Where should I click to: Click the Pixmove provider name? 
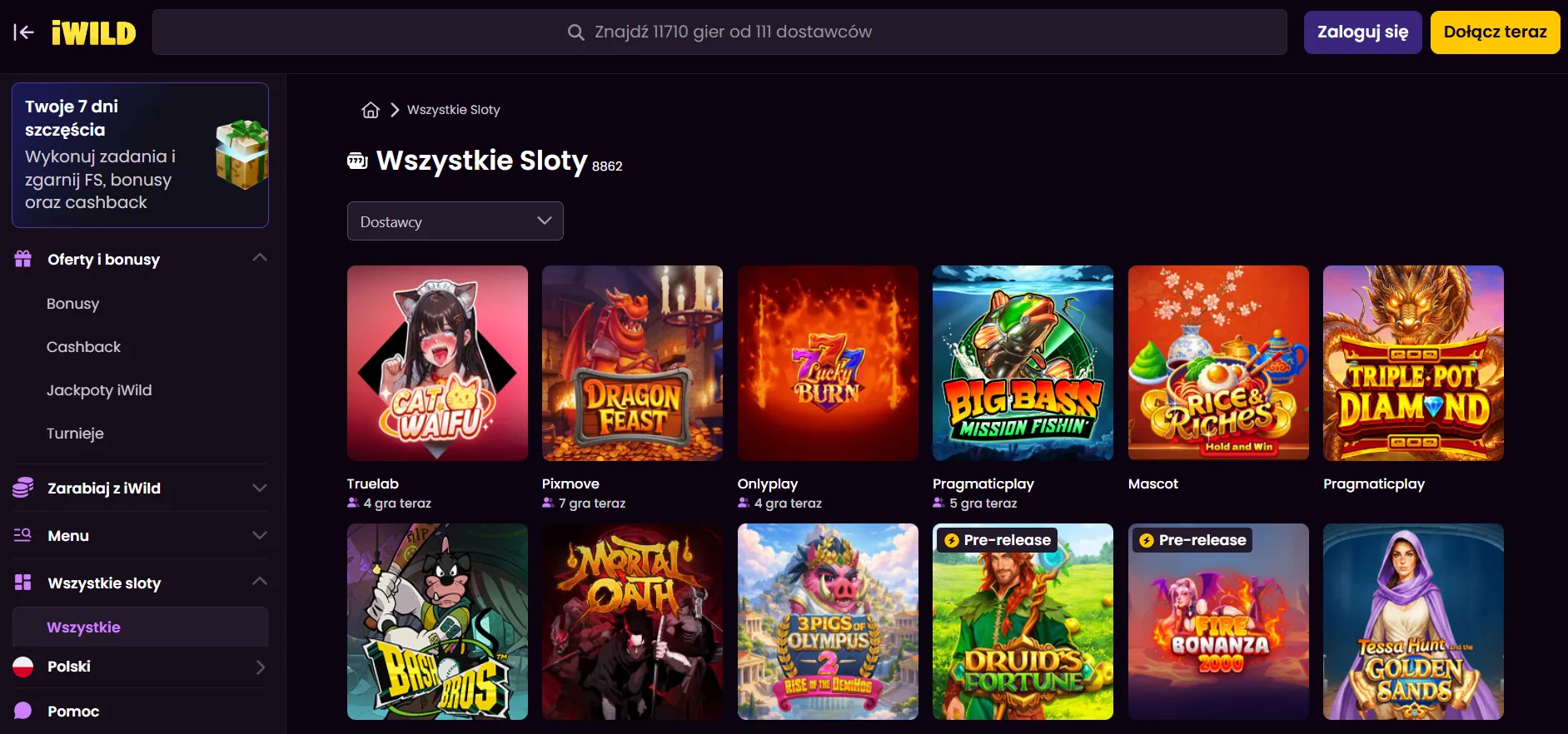[570, 484]
